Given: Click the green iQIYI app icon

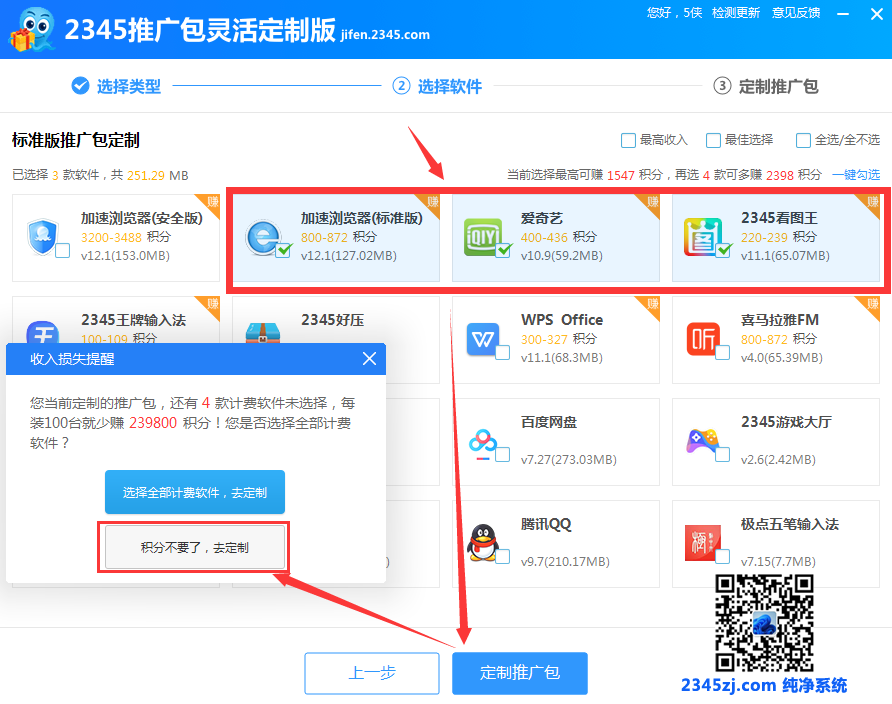Looking at the screenshot, I should 482,237.
